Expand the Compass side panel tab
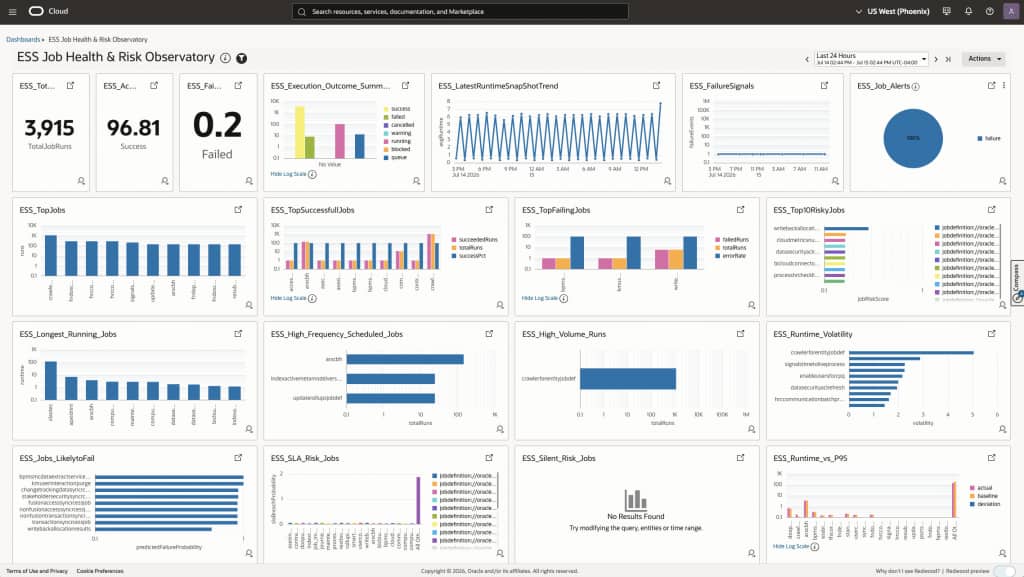Image resolution: width=1024 pixels, height=577 pixels. pos(1017,283)
